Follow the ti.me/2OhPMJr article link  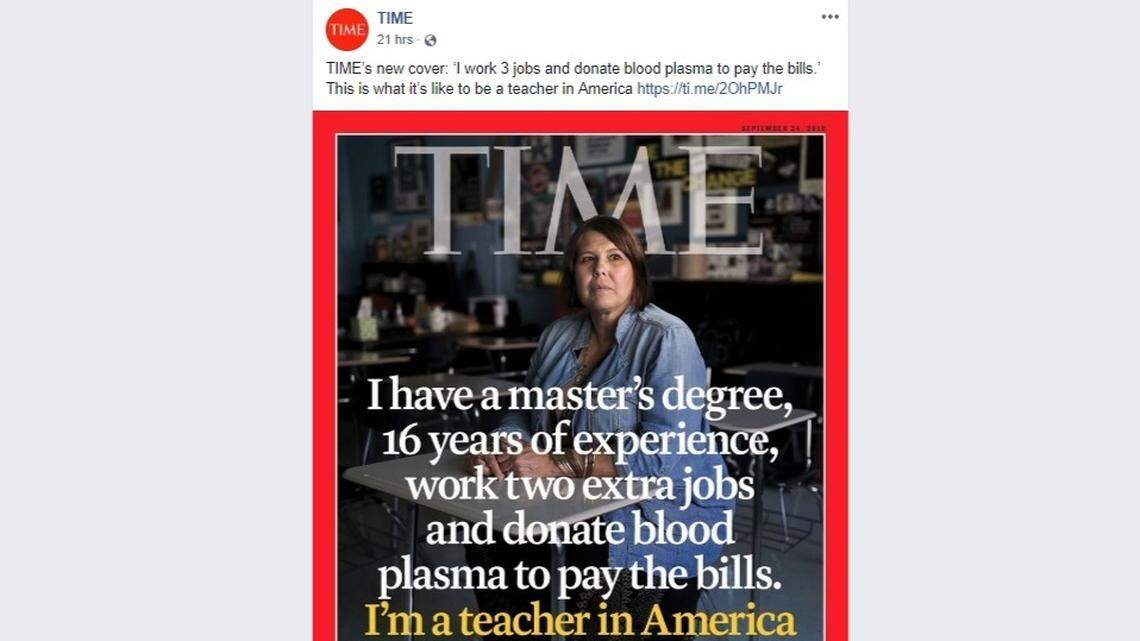[x=709, y=88]
